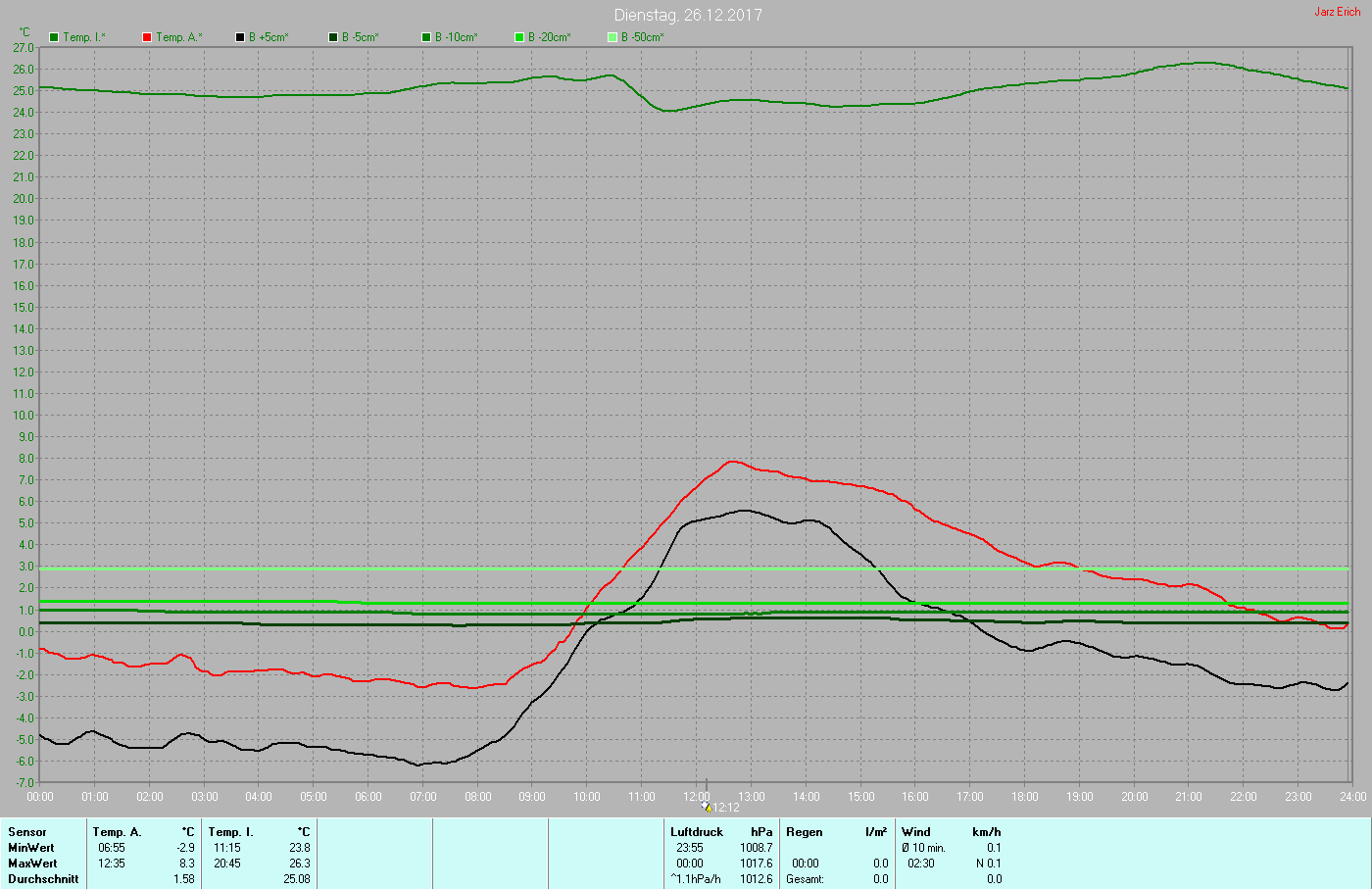Screen dimensions: 1372x889
Task: Click the 'MinWert' row label
Action: point(31,848)
